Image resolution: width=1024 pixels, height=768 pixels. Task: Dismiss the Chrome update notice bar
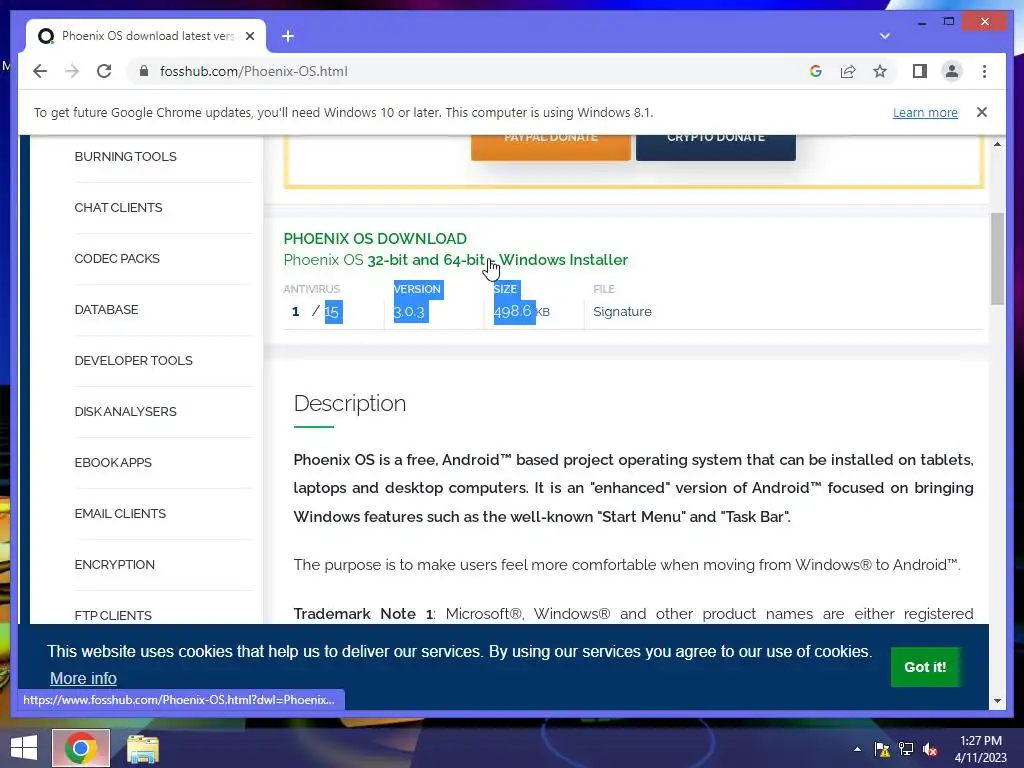[x=982, y=112]
